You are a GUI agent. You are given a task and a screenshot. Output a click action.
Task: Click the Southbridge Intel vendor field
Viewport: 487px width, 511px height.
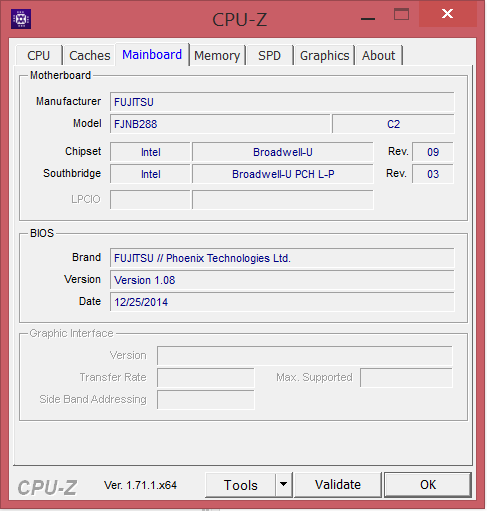click(x=150, y=174)
